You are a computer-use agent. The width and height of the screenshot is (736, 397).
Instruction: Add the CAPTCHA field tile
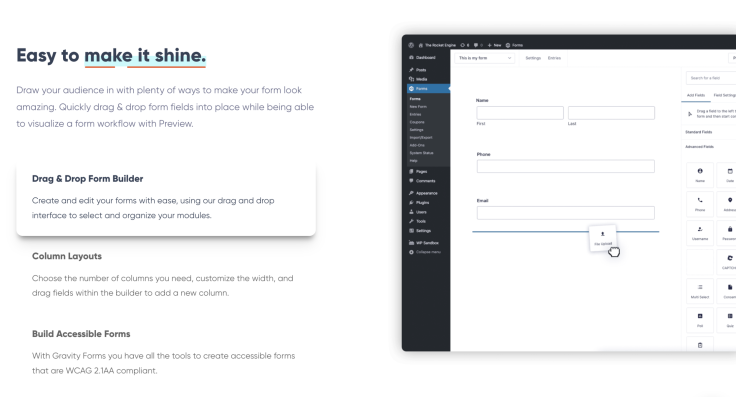click(727, 262)
